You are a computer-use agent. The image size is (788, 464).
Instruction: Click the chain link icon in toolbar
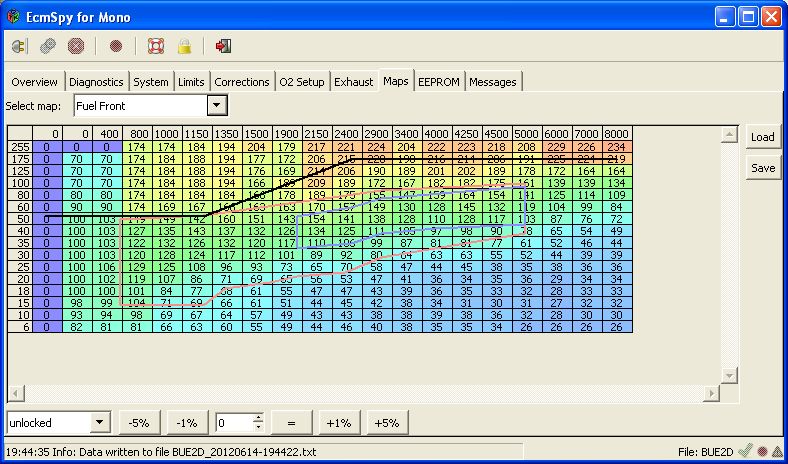point(47,46)
